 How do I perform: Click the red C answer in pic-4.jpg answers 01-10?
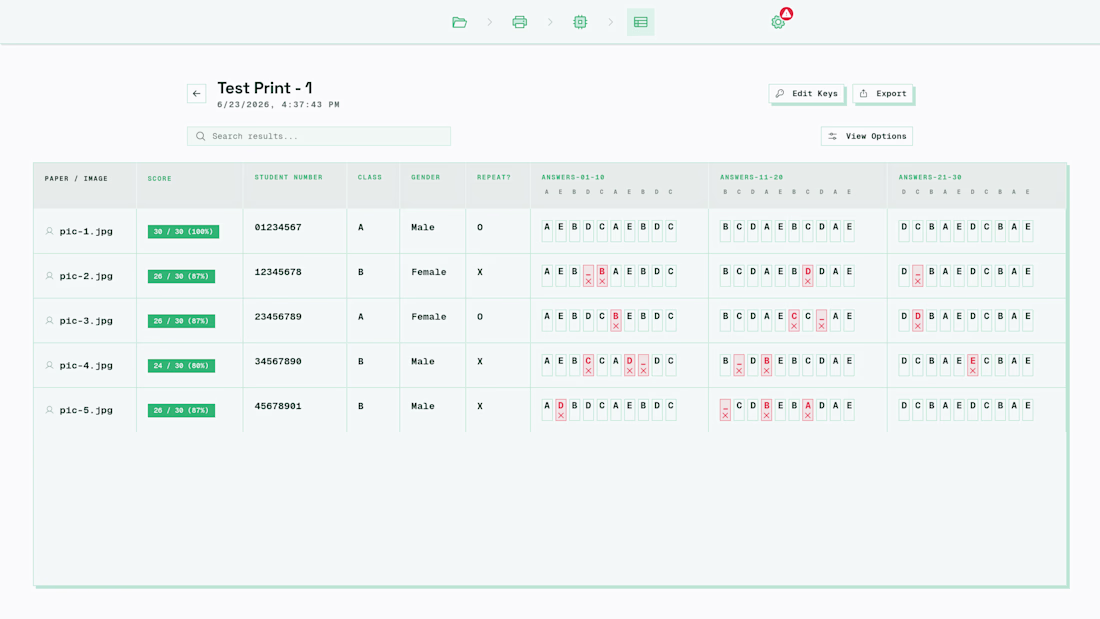(x=588, y=365)
